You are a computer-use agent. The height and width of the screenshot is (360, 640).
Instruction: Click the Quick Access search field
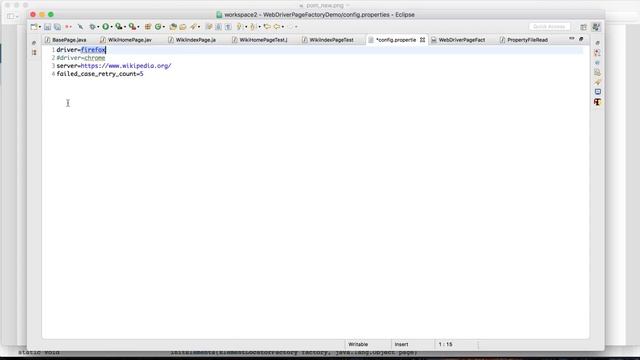tap(549, 27)
